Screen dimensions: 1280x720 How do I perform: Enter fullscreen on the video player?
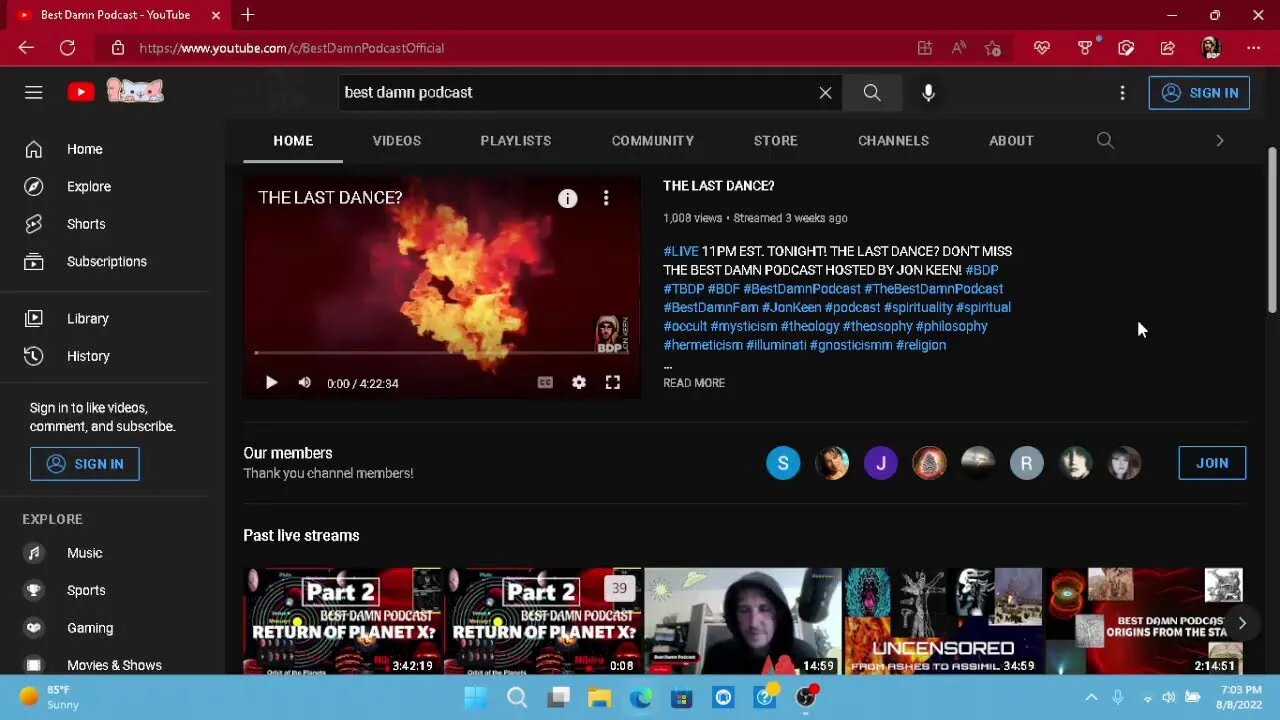[613, 382]
